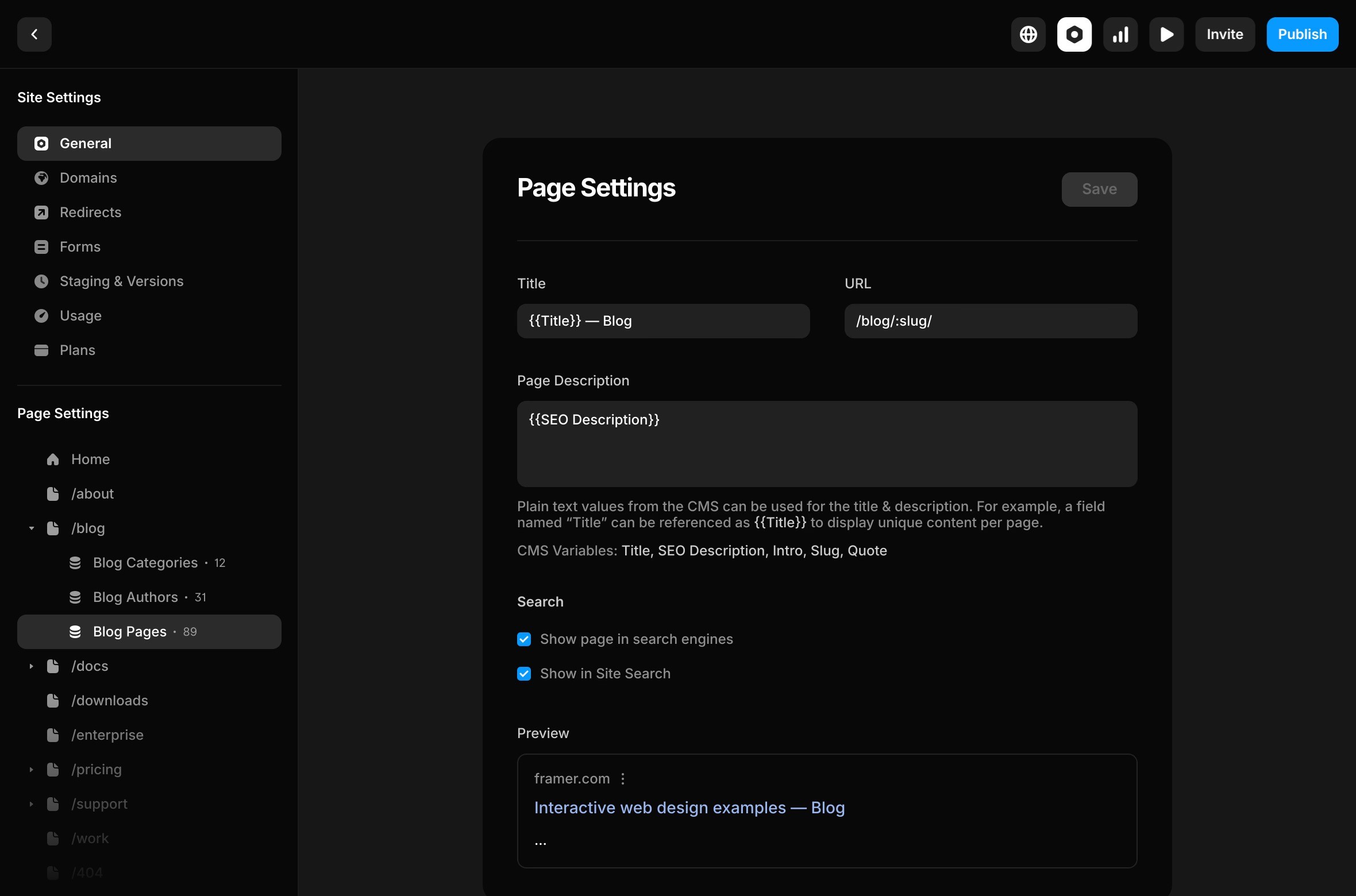Open the analytics bar chart icon
Screen dimensions: 1356x896
point(1120,34)
